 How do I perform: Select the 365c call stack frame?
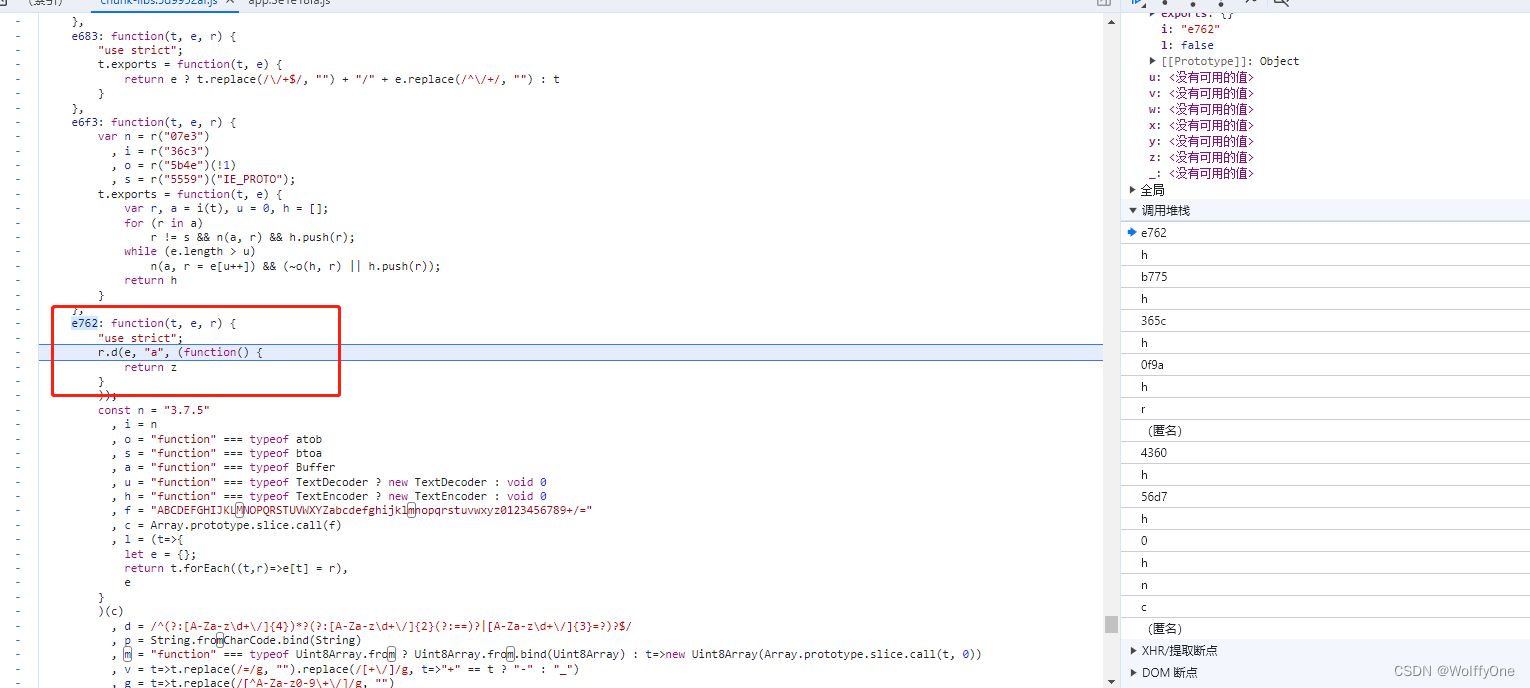[x=1325, y=320]
